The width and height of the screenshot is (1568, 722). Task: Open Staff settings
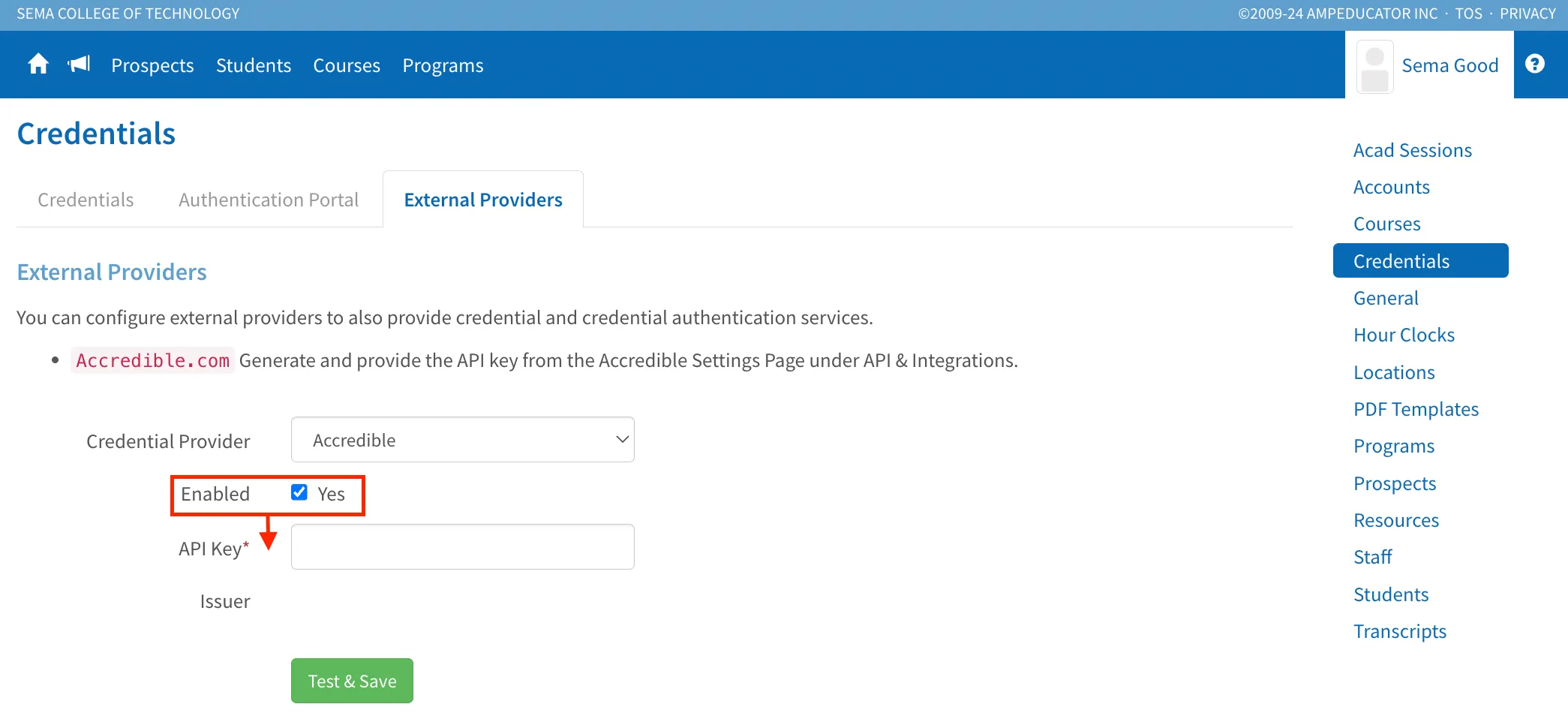[x=1372, y=557]
